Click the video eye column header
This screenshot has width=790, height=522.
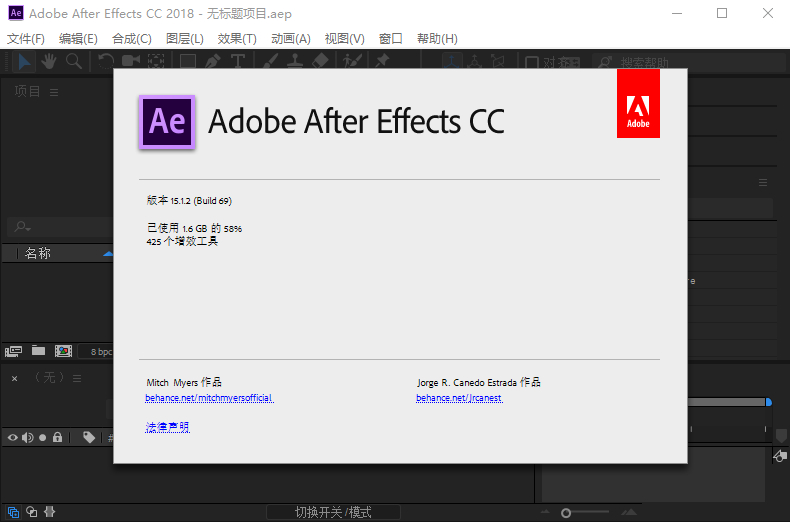coord(13,437)
